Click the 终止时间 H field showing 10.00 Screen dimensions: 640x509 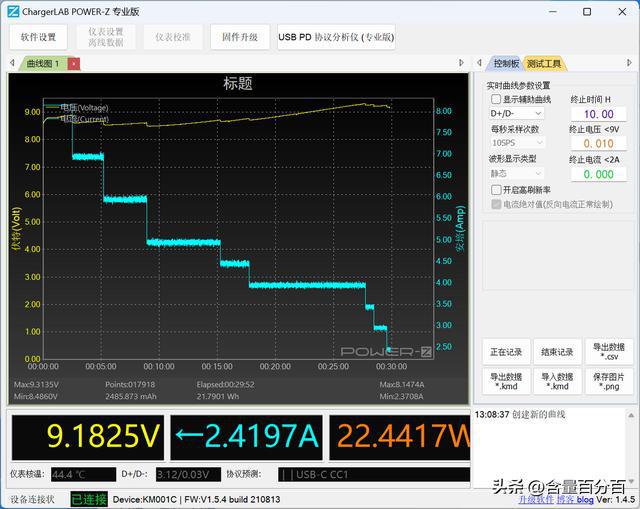(x=598, y=114)
